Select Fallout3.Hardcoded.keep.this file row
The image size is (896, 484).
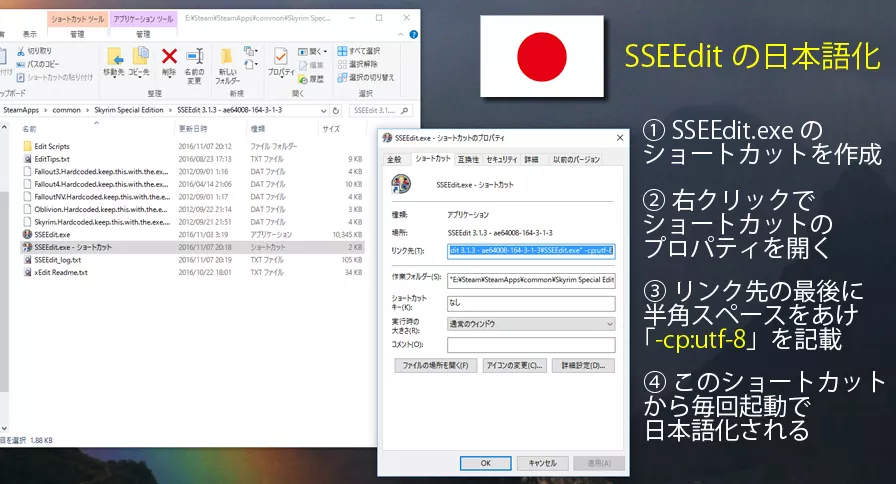pyautogui.click(x=192, y=171)
